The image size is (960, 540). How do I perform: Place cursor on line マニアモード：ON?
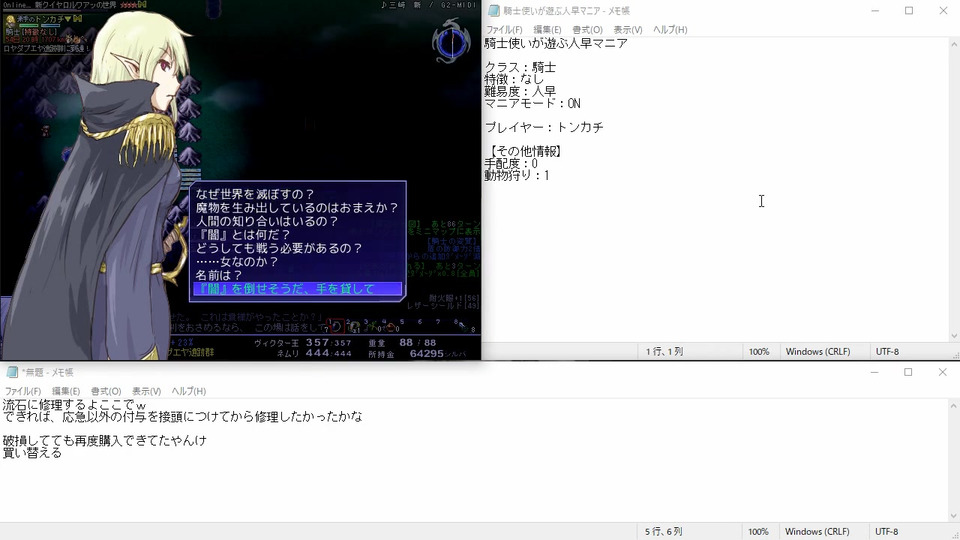533,103
